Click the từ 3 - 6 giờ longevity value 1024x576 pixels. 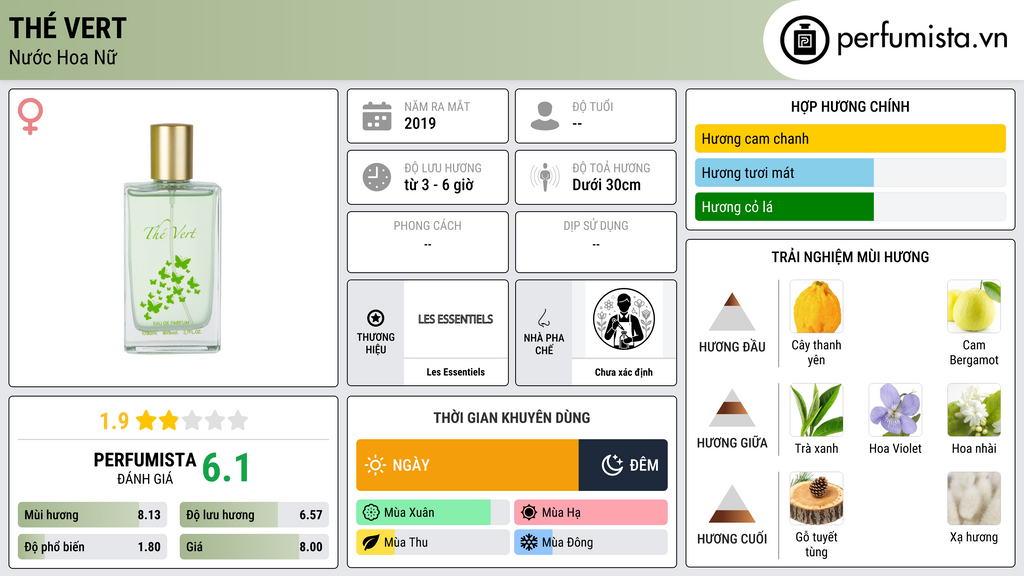coord(439,185)
